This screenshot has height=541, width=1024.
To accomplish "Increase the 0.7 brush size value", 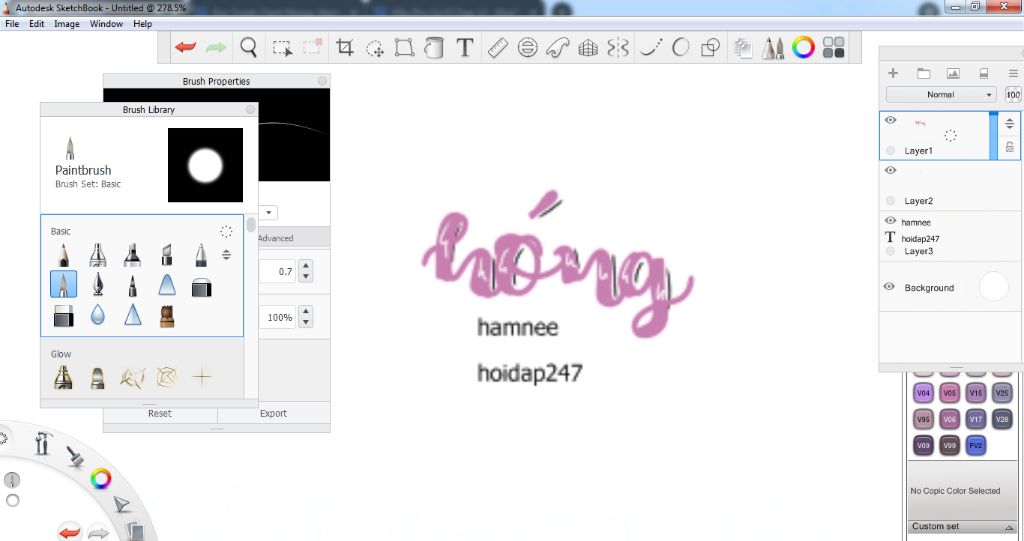I will 306,265.
